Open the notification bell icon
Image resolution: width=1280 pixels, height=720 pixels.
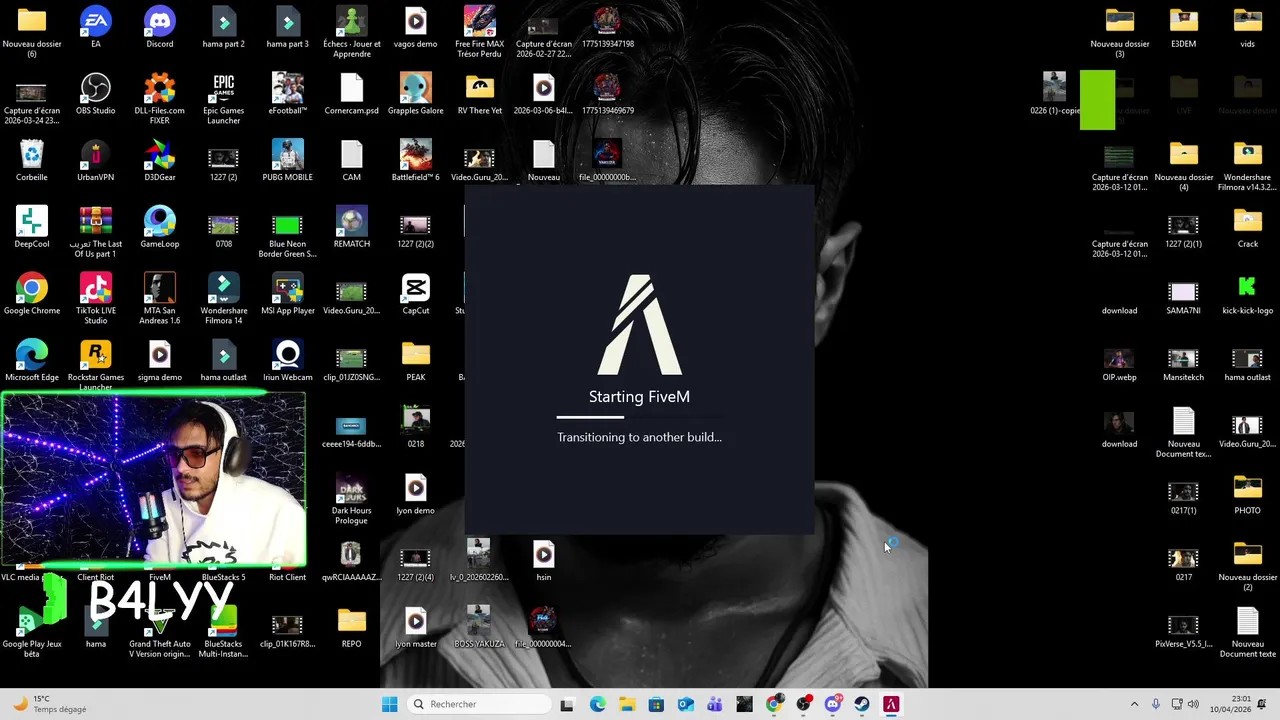click(x=1263, y=704)
